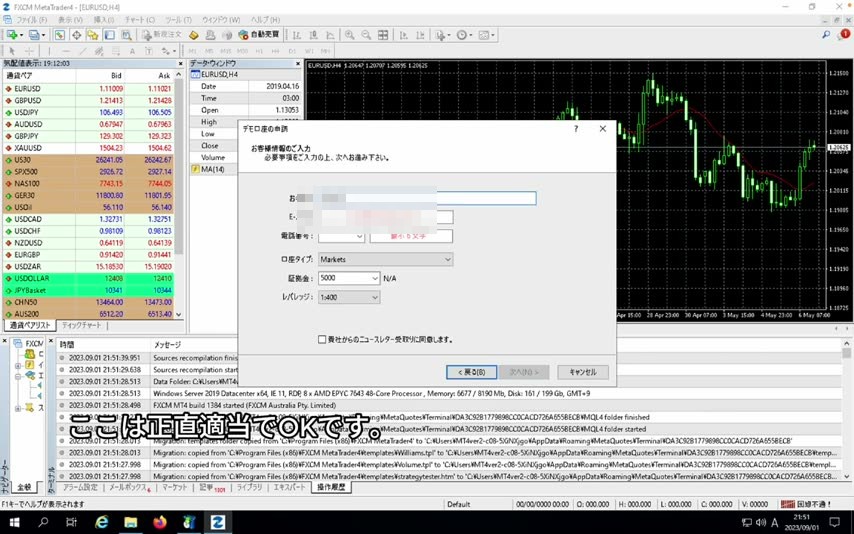The height and width of the screenshot is (534, 854).
Task: Click the 新規注文 new order button
Action: click(162, 35)
